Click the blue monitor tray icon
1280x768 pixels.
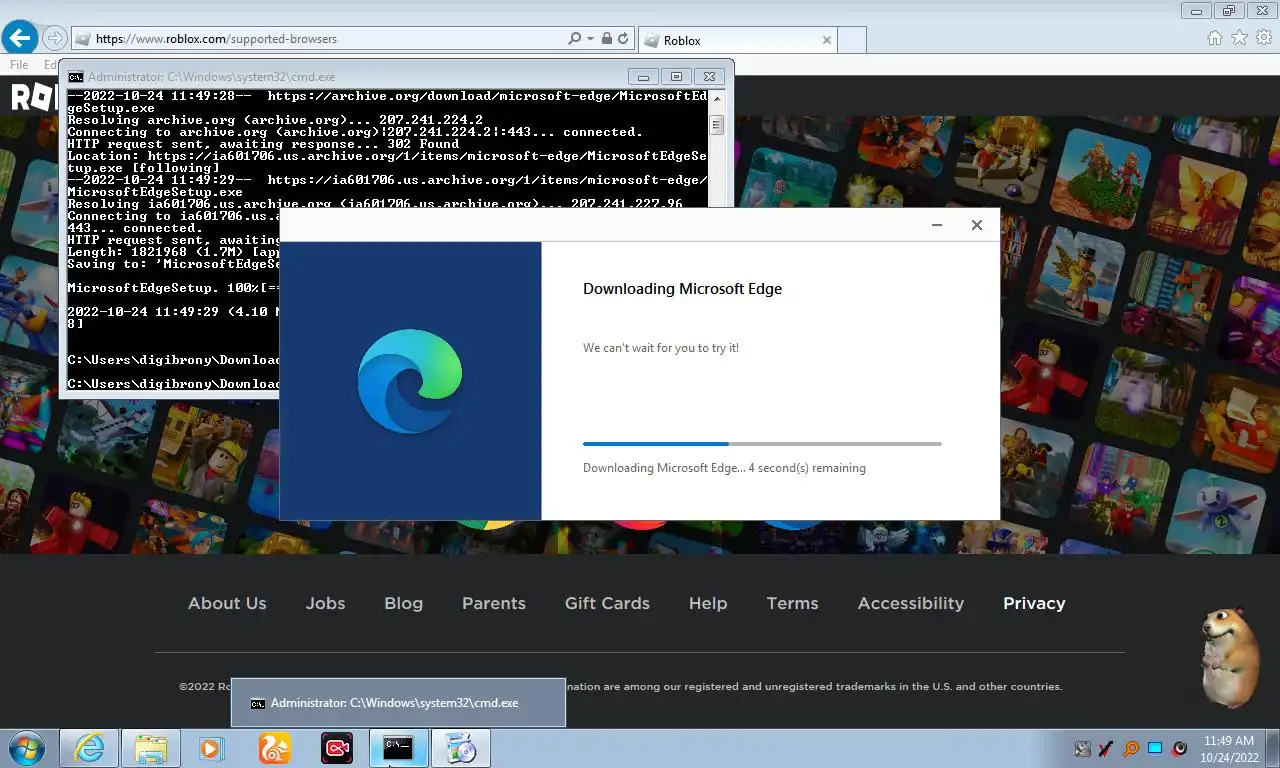[1155, 748]
